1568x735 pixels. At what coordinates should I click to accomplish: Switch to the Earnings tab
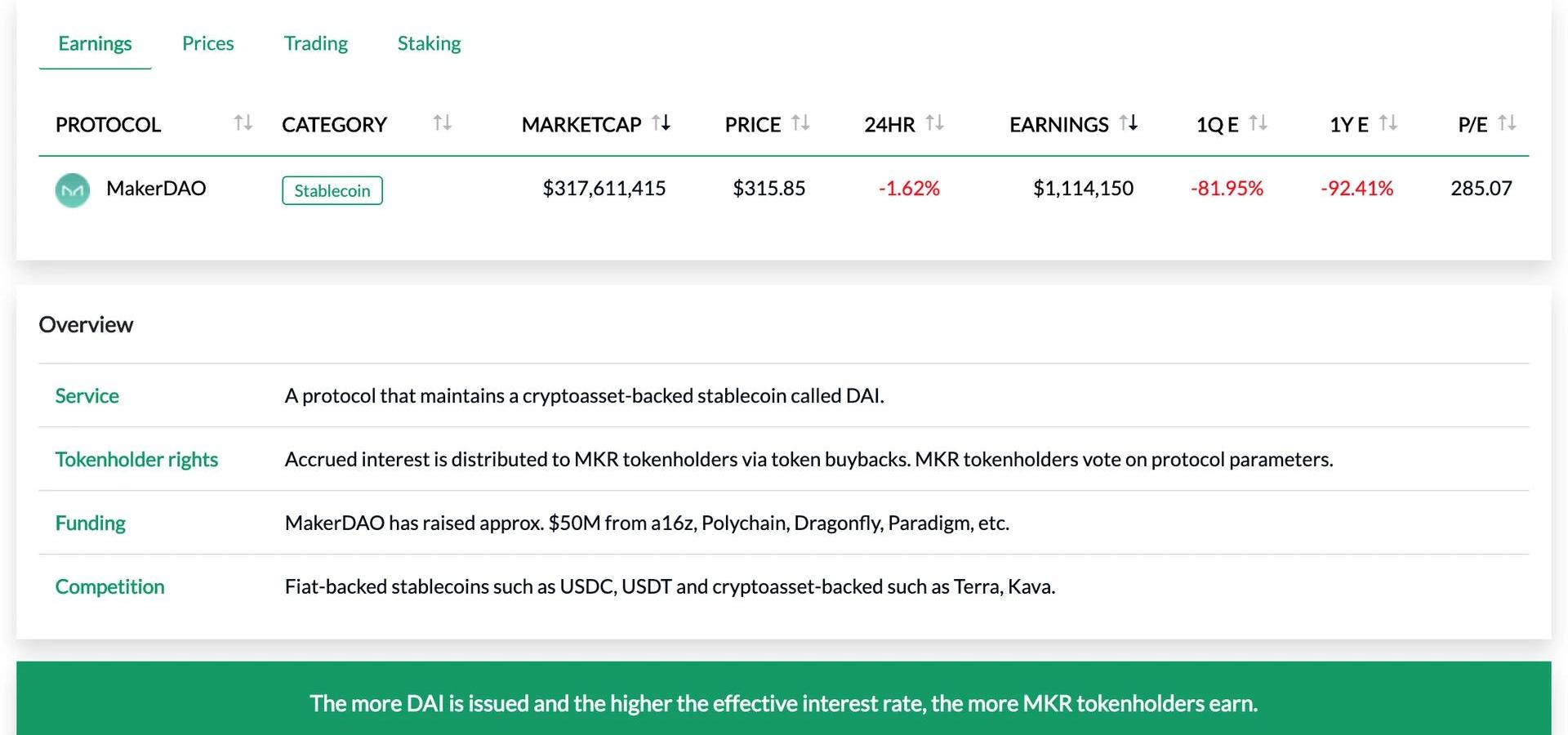pos(95,43)
